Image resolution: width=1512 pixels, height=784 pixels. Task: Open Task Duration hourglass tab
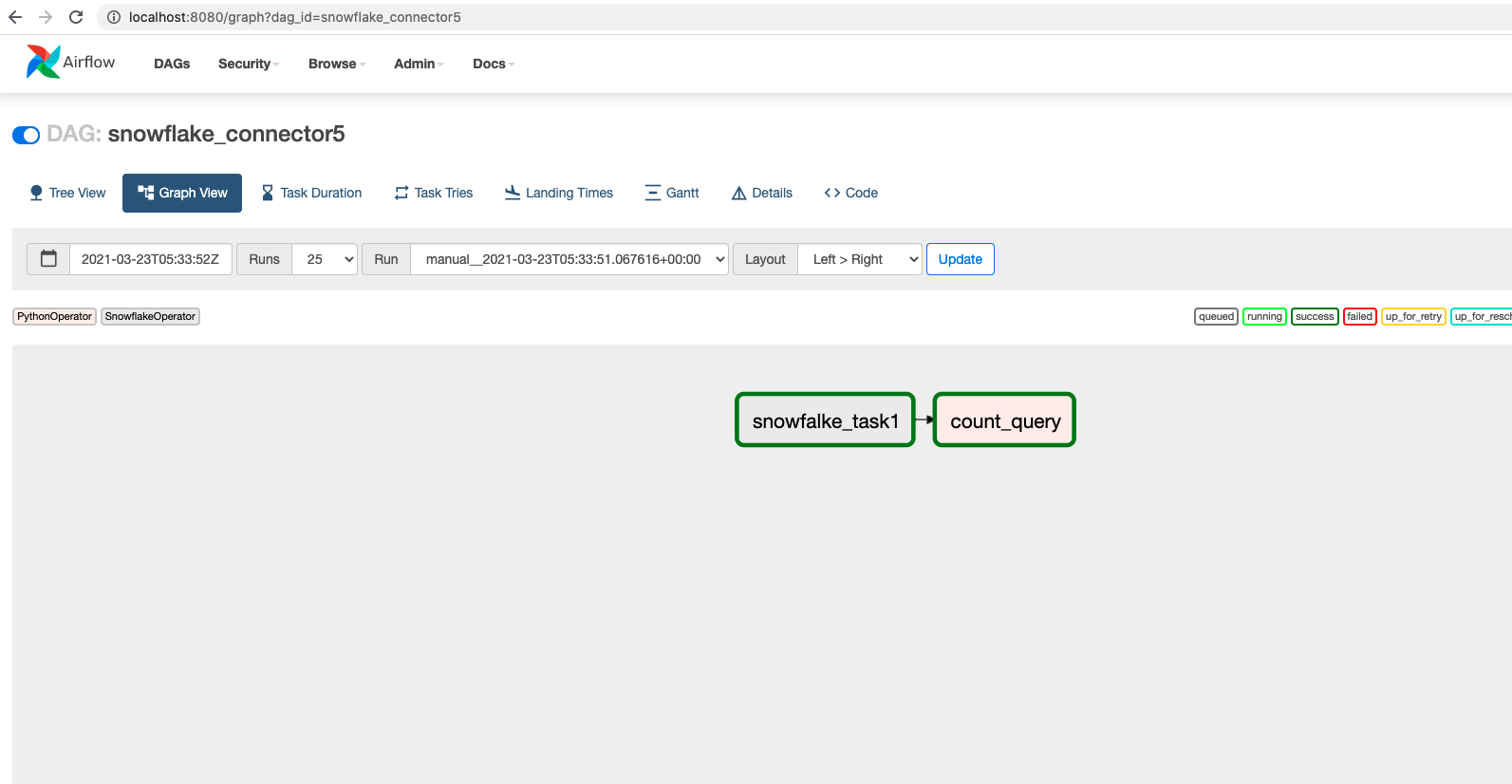tap(268, 193)
